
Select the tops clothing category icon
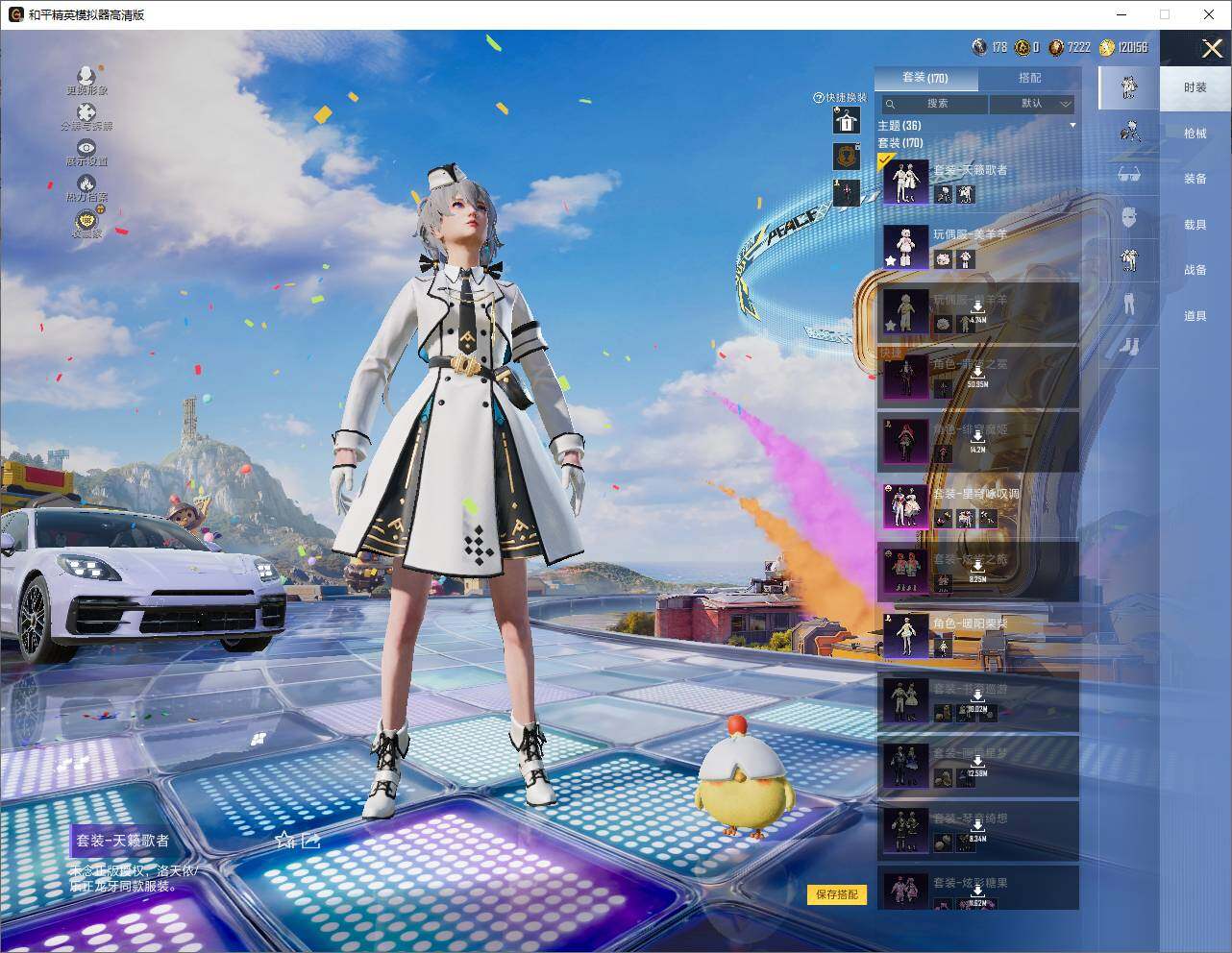coord(1129,259)
